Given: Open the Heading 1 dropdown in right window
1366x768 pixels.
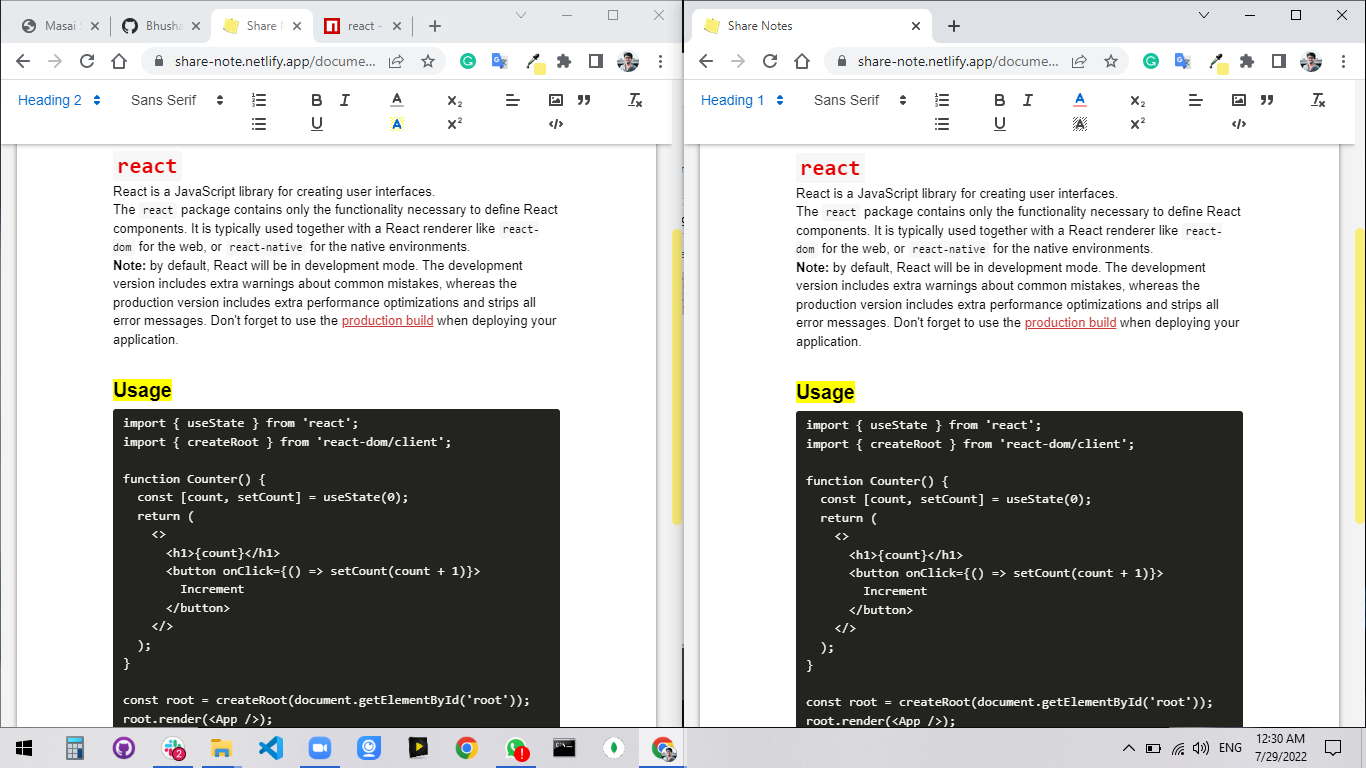Looking at the screenshot, I should pos(743,100).
